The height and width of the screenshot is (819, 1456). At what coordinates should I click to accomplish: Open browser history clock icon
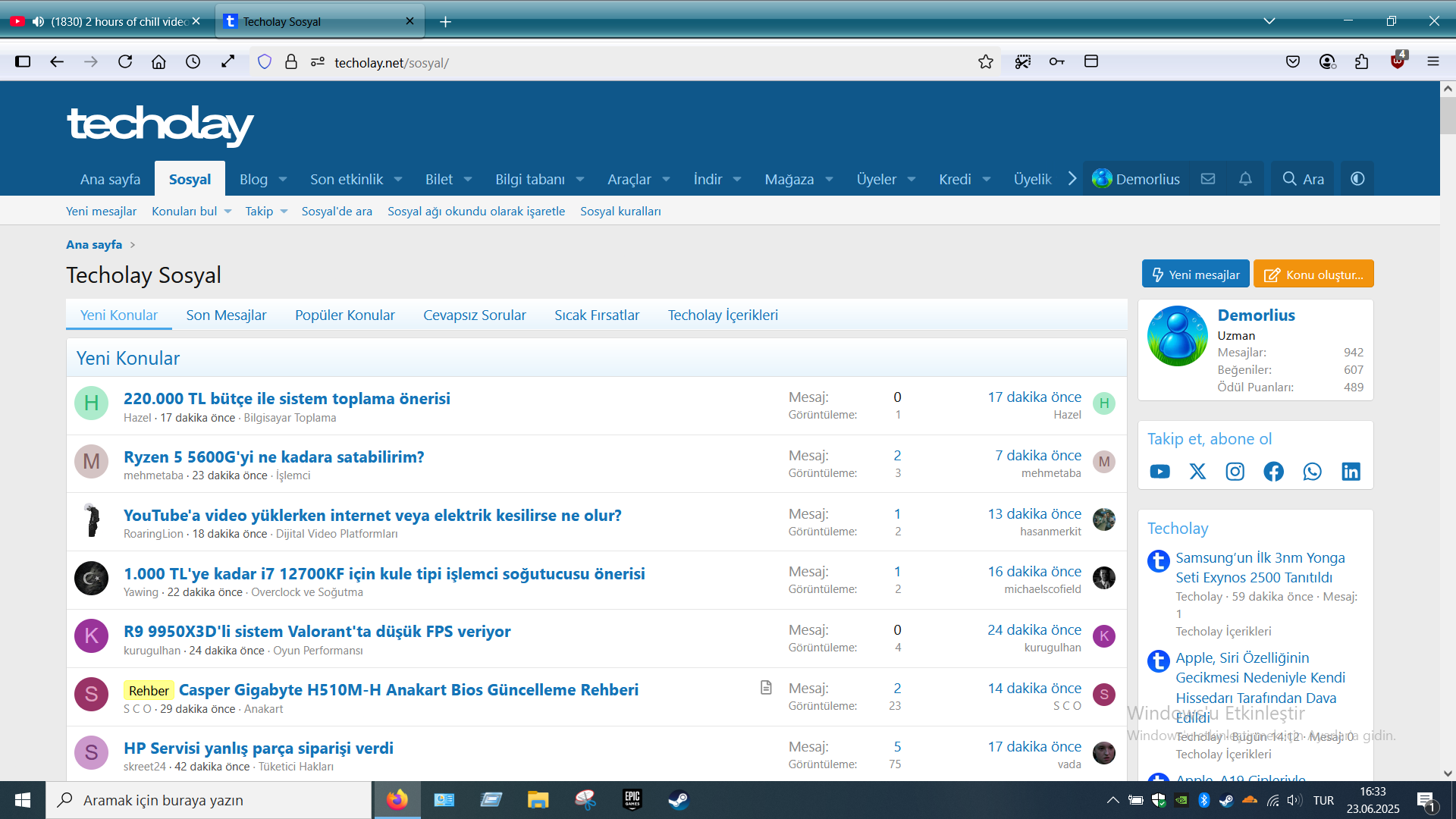coord(193,62)
